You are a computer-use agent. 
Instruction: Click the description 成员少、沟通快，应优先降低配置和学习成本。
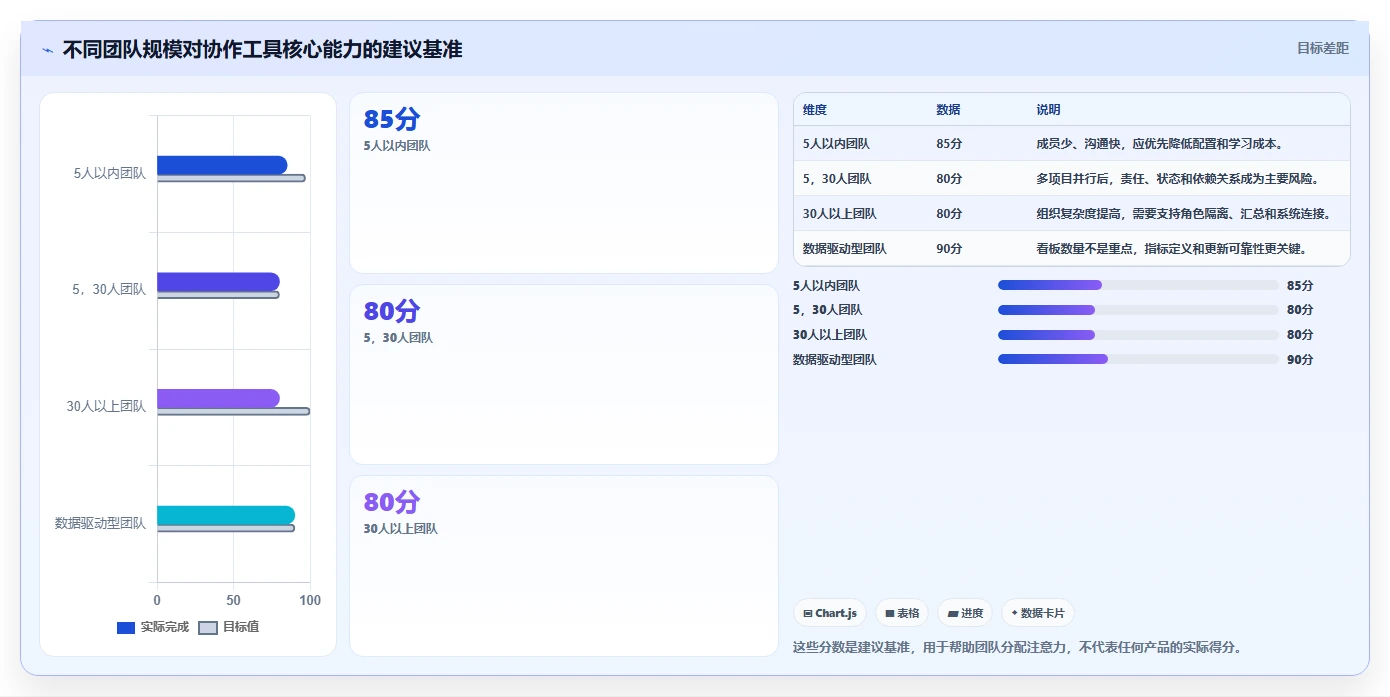click(x=1160, y=144)
